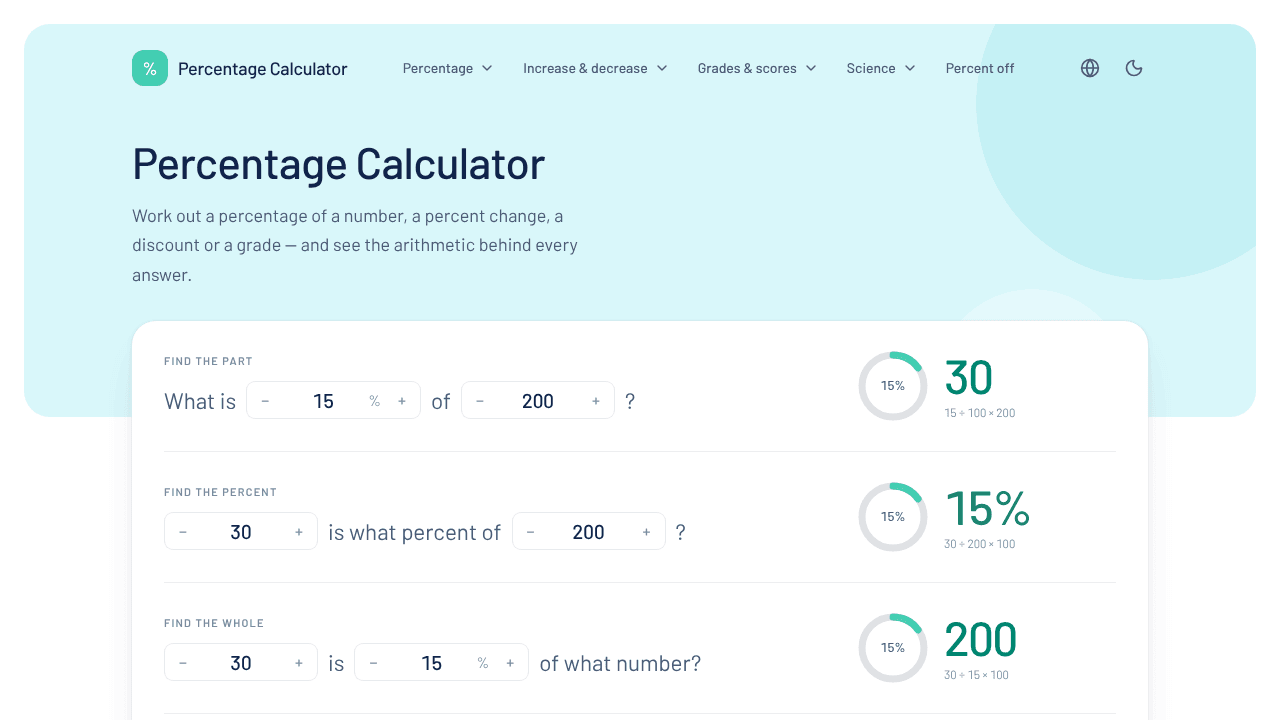The image size is (1280, 720).
Task: Open the Increase & decrease menu
Action: pos(595,68)
